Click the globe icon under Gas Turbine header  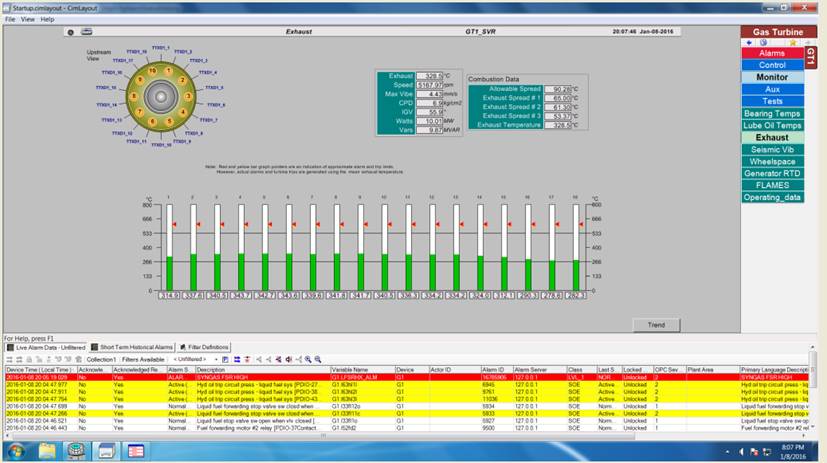coord(763,43)
